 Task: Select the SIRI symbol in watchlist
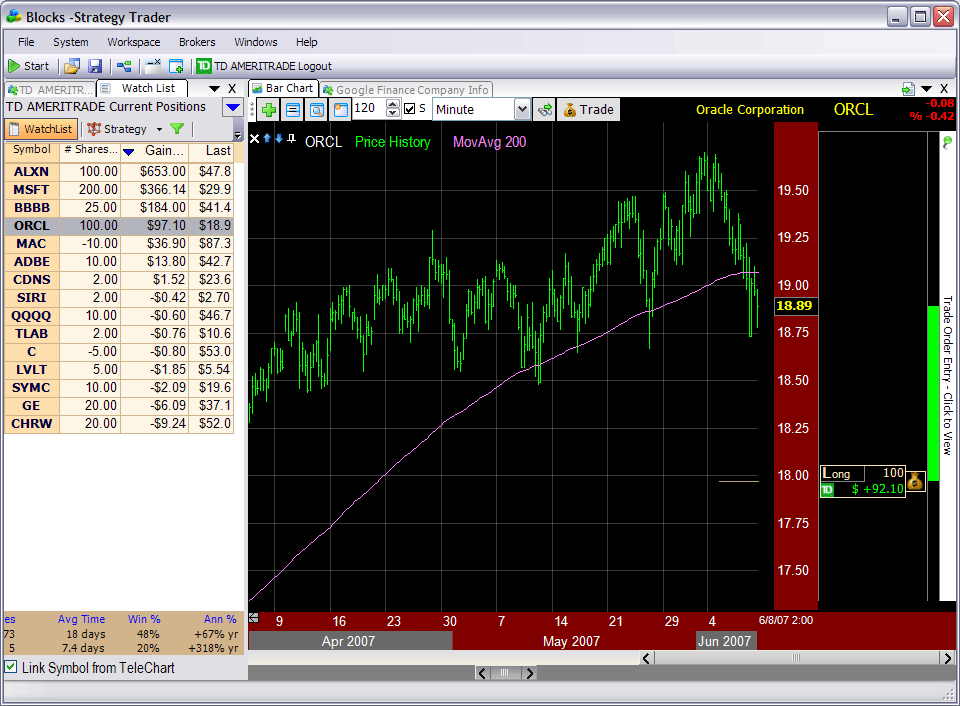click(x=31, y=298)
